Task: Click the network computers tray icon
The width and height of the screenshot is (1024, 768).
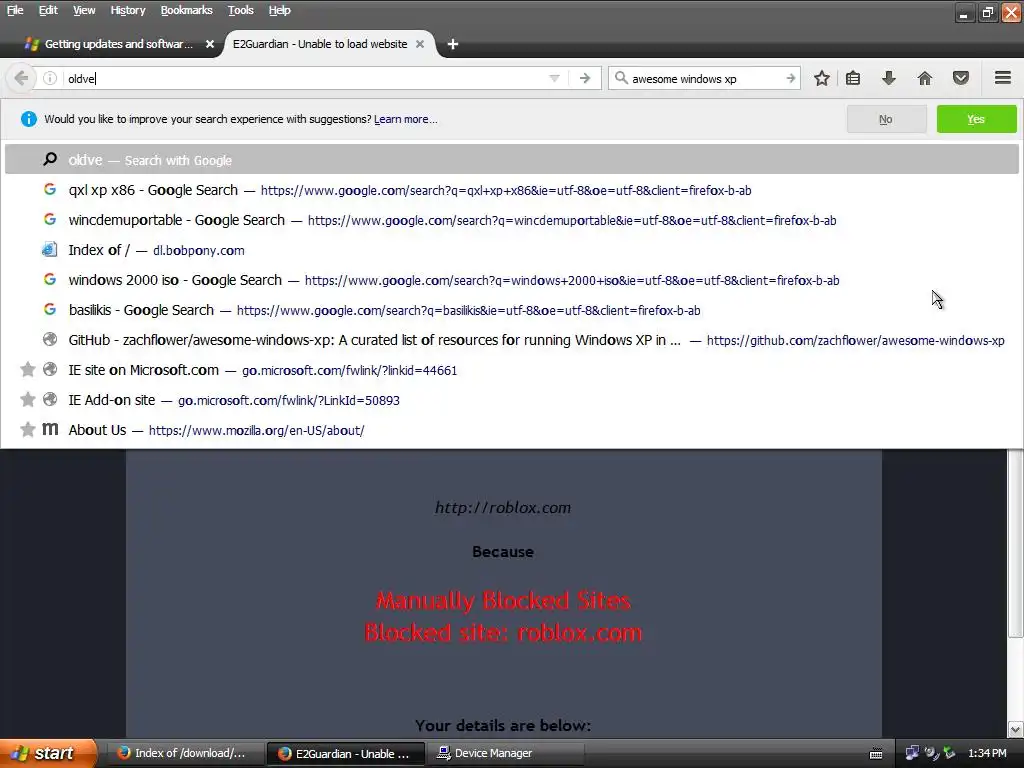Action: point(912,753)
